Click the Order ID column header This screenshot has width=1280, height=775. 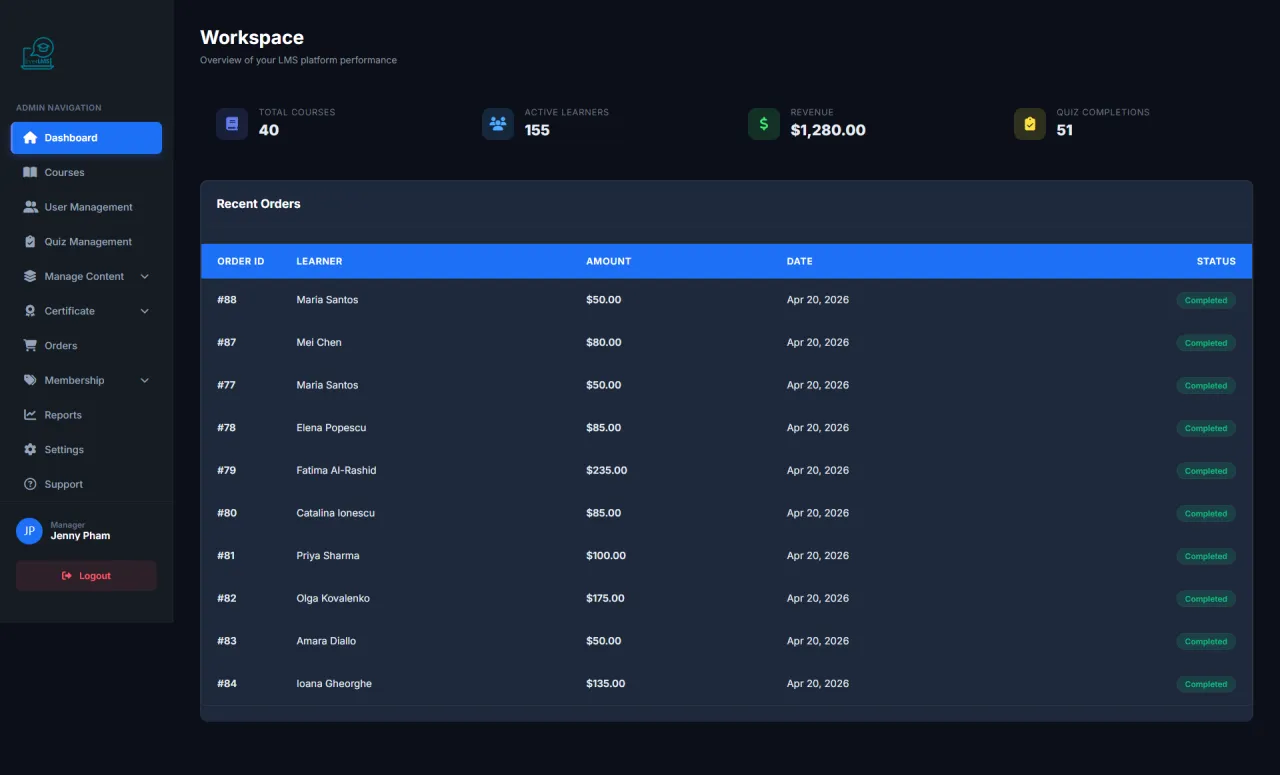(x=241, y=261)
